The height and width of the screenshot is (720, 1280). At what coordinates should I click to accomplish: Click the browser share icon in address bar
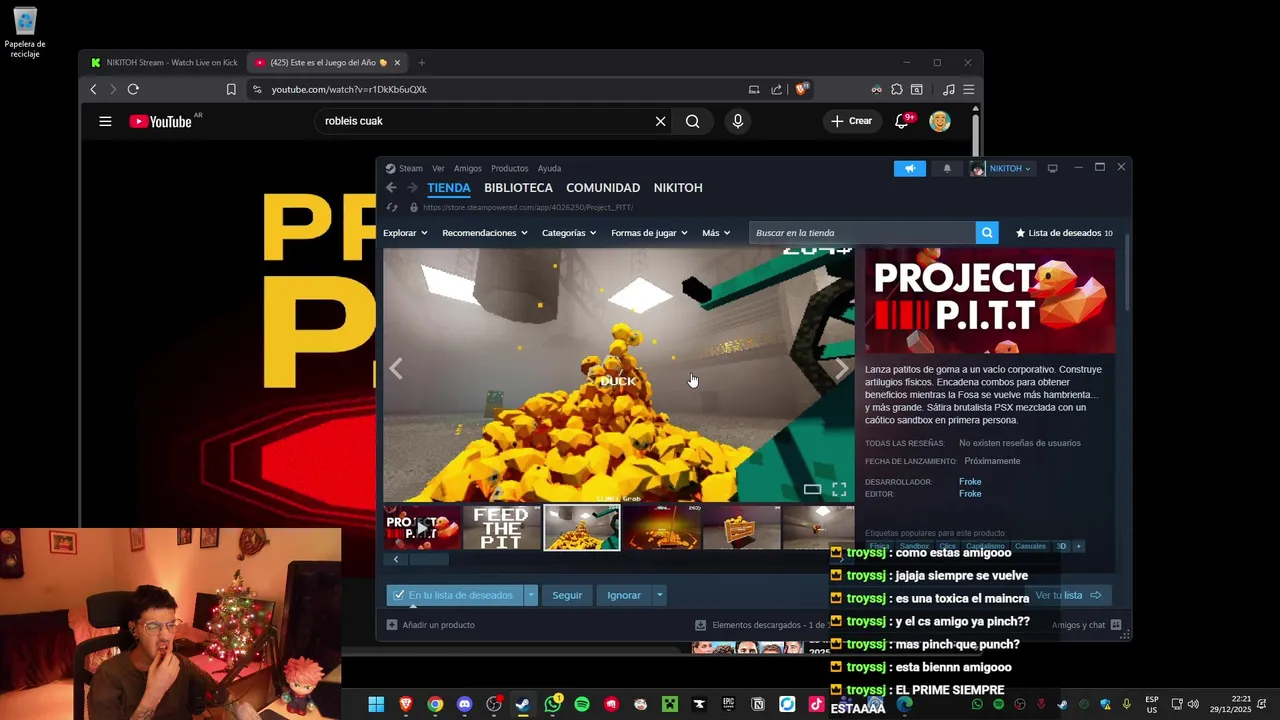click(776, 89)
